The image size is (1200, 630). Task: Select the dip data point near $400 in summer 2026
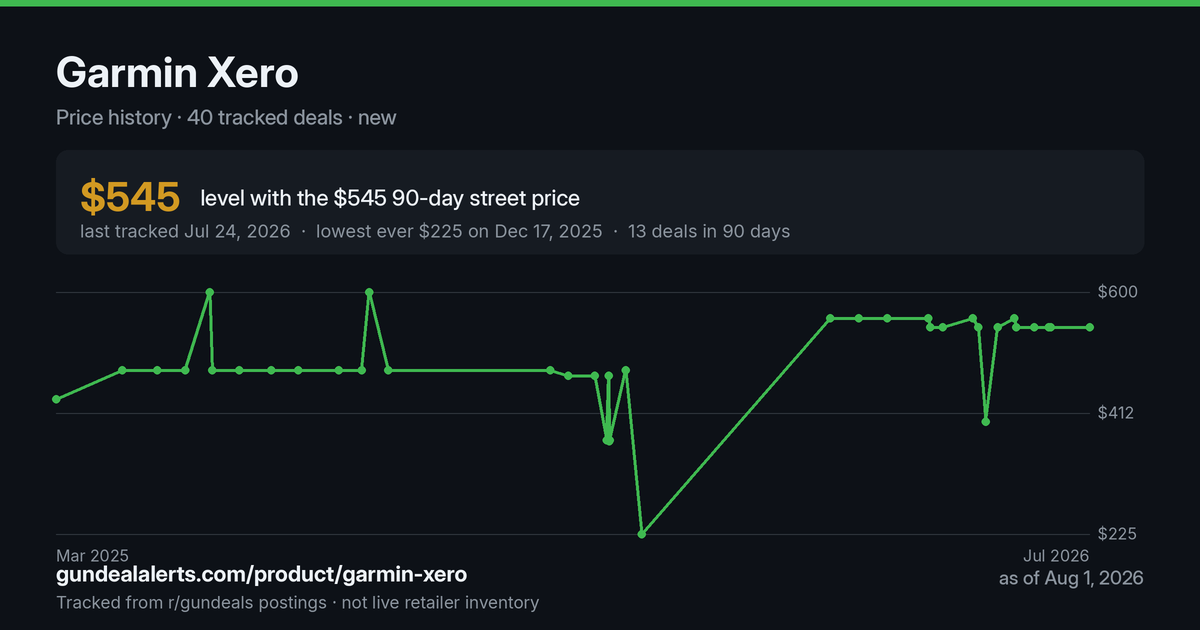click(x=986, y=421)
